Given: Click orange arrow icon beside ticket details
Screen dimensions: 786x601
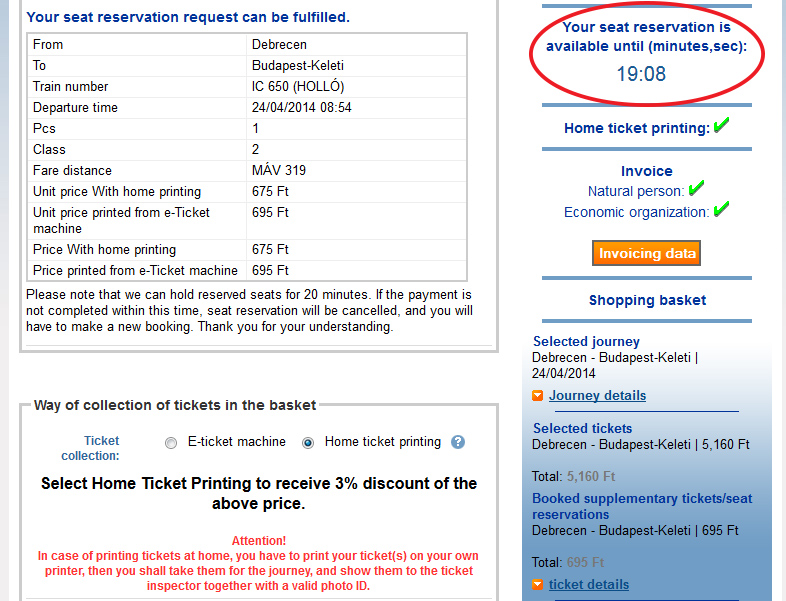Looking at the screenshot, I should [x=537, y=584].
